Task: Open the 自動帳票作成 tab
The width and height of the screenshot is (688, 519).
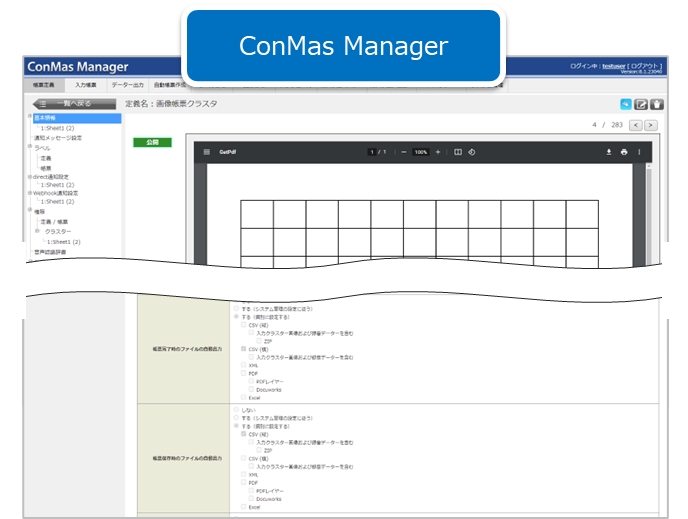Action: point(169,85)
